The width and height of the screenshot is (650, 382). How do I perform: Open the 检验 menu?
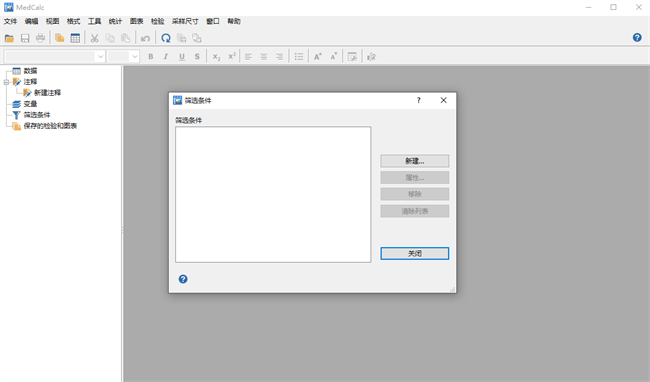point(158,21)
